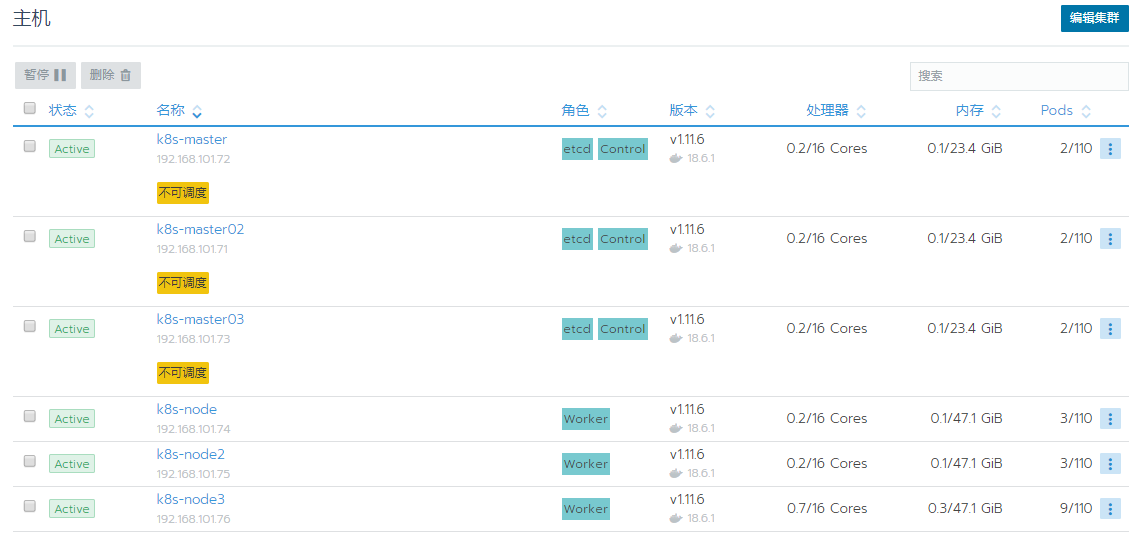Click the 9/110 pods value
Screen dimensions: 1135x538
[x=1076, y=508]
